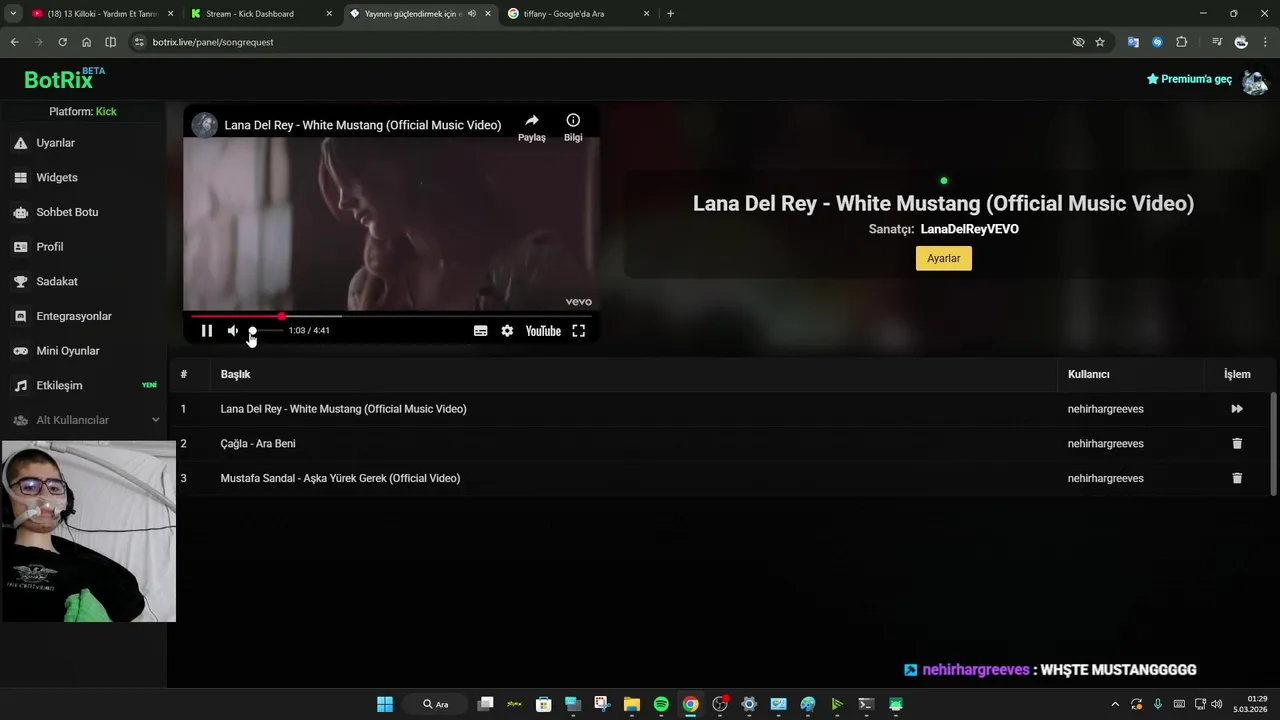Screen dimensions: 1280x720
Task: Pause the YouTube video
Action: [x=206, y=331]
